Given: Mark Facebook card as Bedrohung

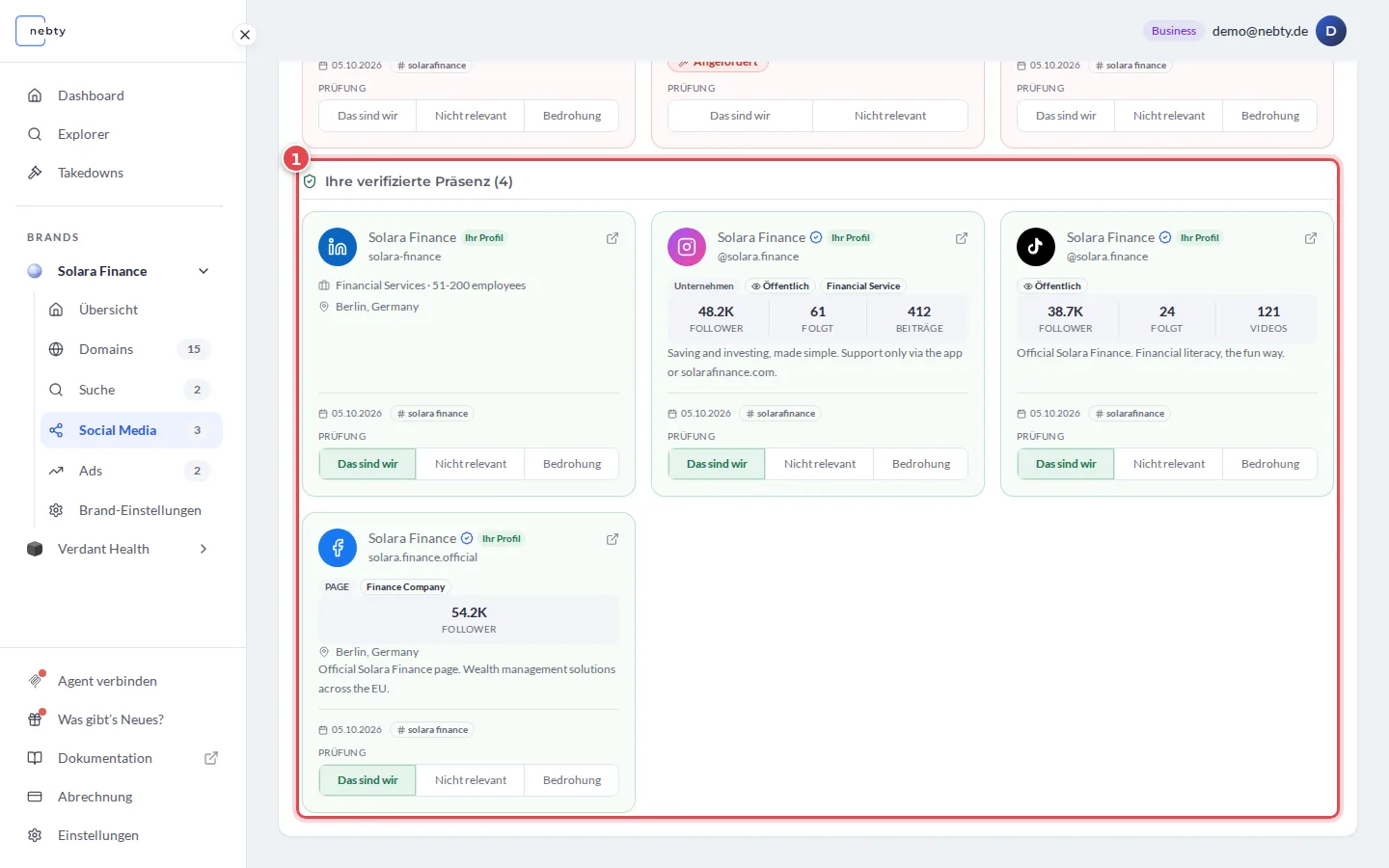Looking at the screenshot, I should point(572,780).
